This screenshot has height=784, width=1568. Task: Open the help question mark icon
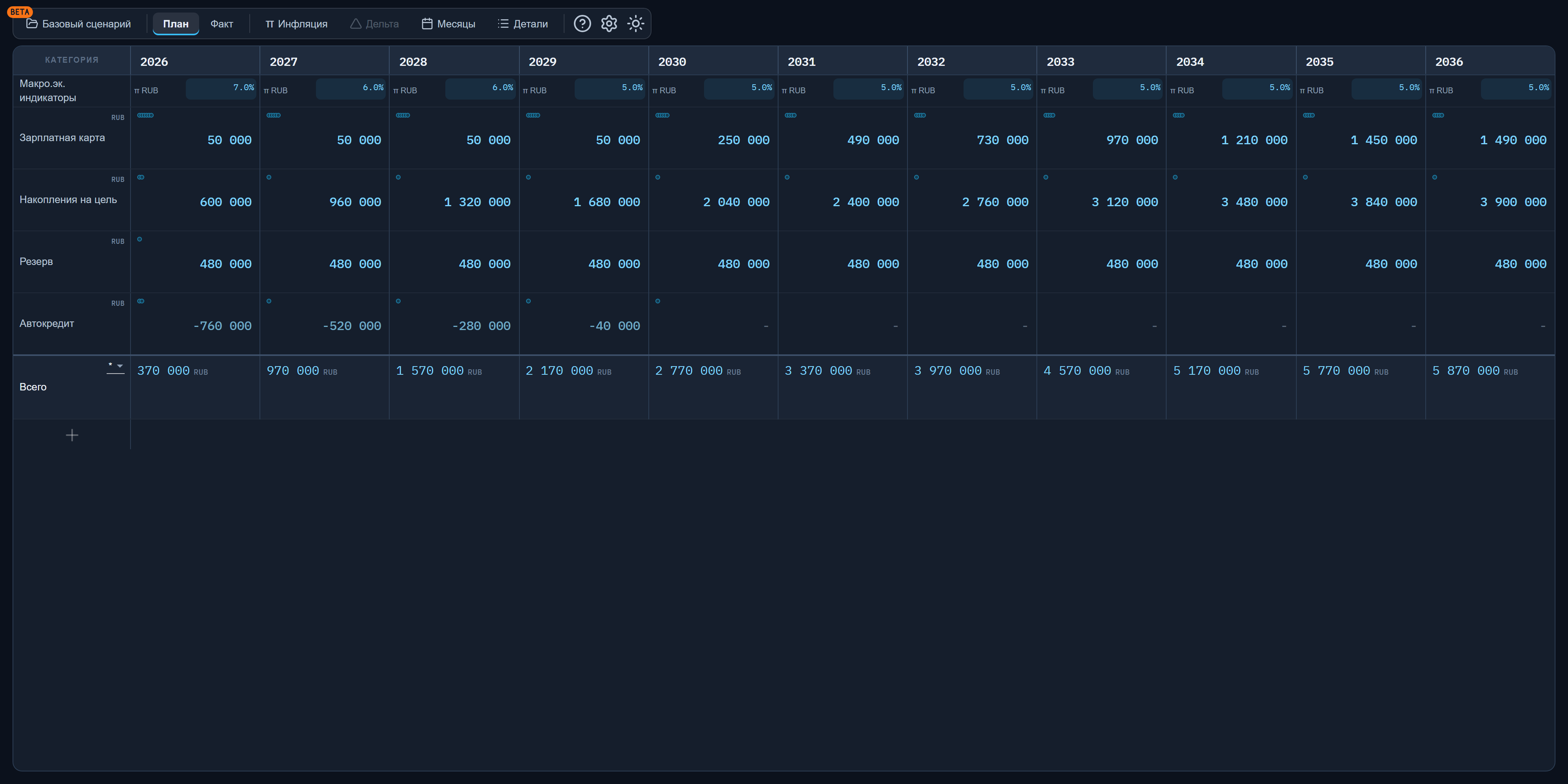coord(582,24)
